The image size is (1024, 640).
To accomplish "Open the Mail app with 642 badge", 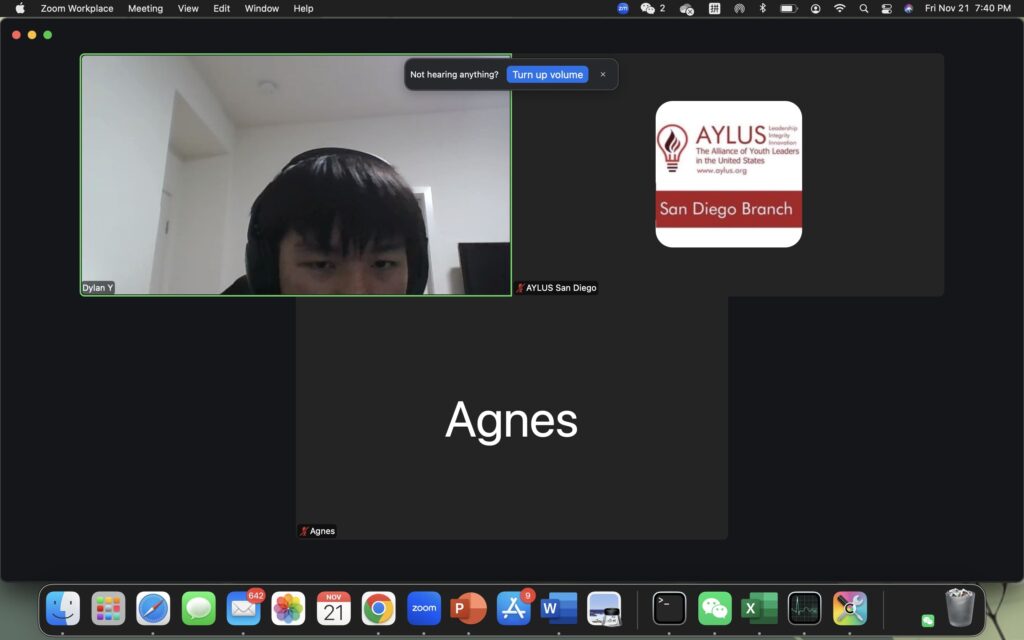I will [x=243, y=608].
